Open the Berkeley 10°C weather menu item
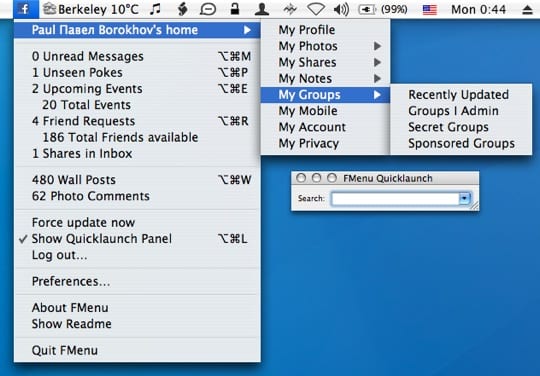This screenshot has width=540, height=376. pyautogui.click(x=91, y=9)
